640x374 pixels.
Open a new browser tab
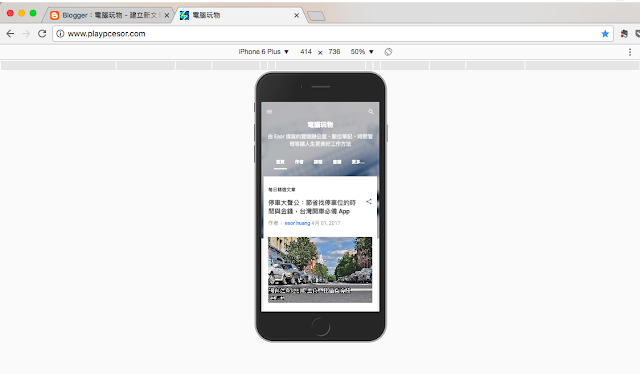click(316, 16)
